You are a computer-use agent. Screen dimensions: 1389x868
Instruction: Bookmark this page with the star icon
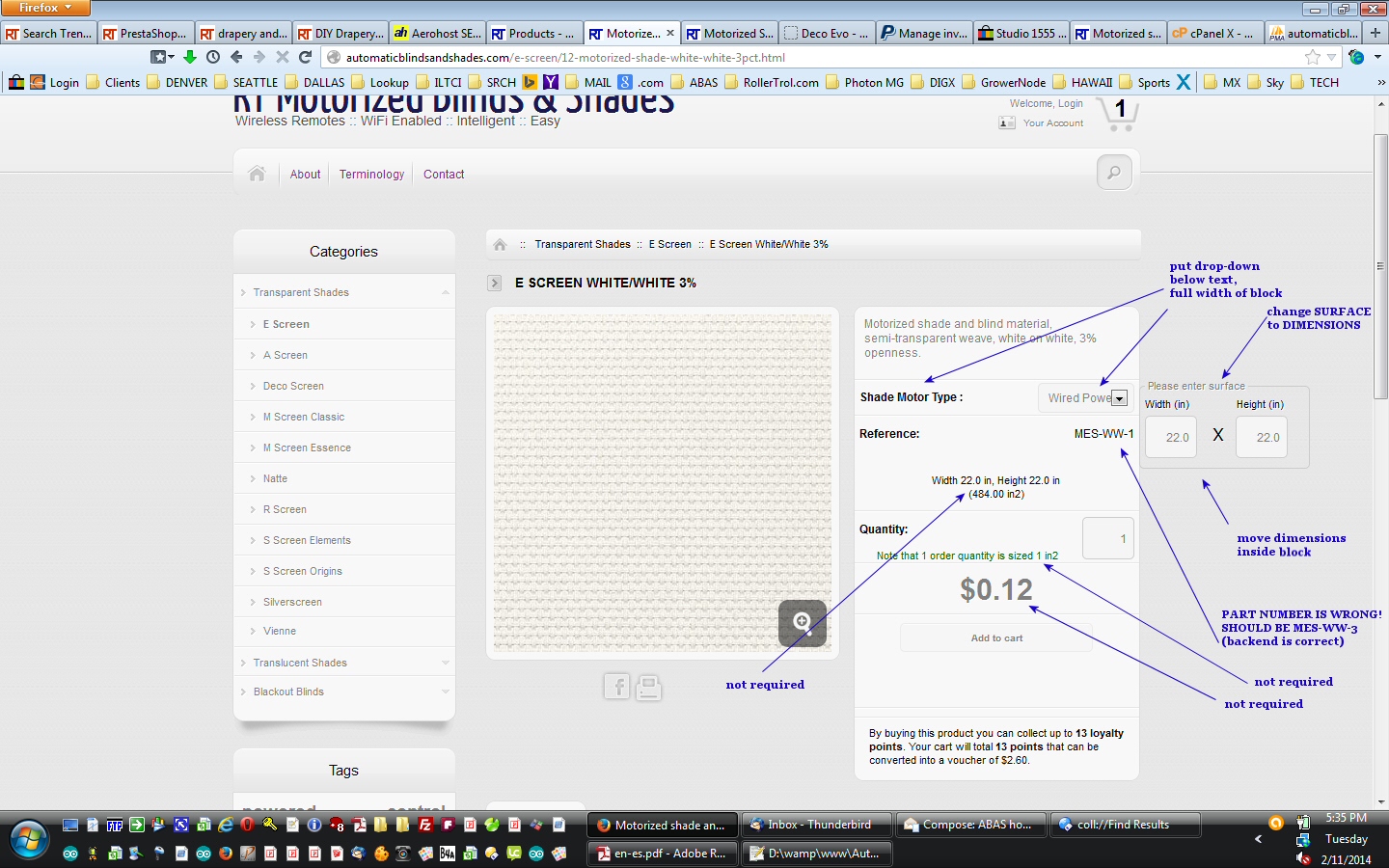pyautogui.click(x=1312, y=58)
